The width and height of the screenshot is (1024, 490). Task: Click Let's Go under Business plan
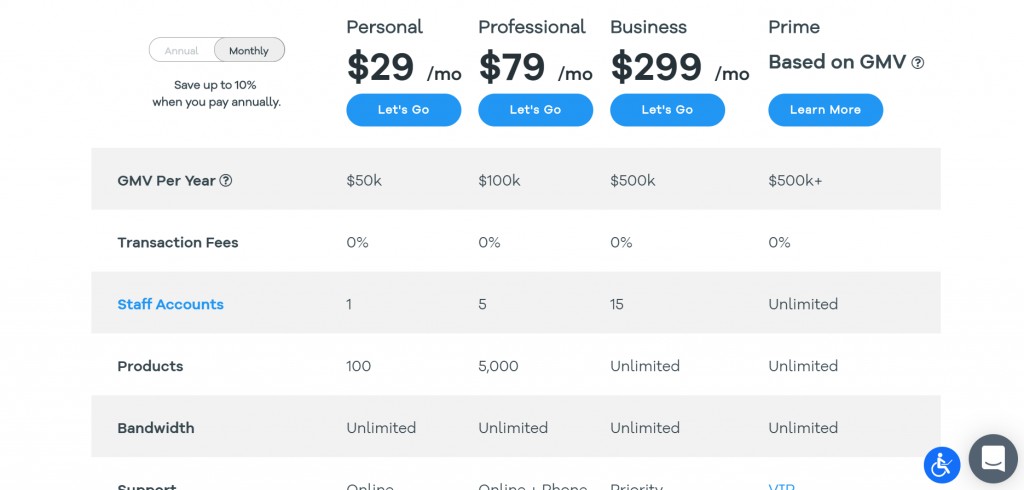click(667, 110)
